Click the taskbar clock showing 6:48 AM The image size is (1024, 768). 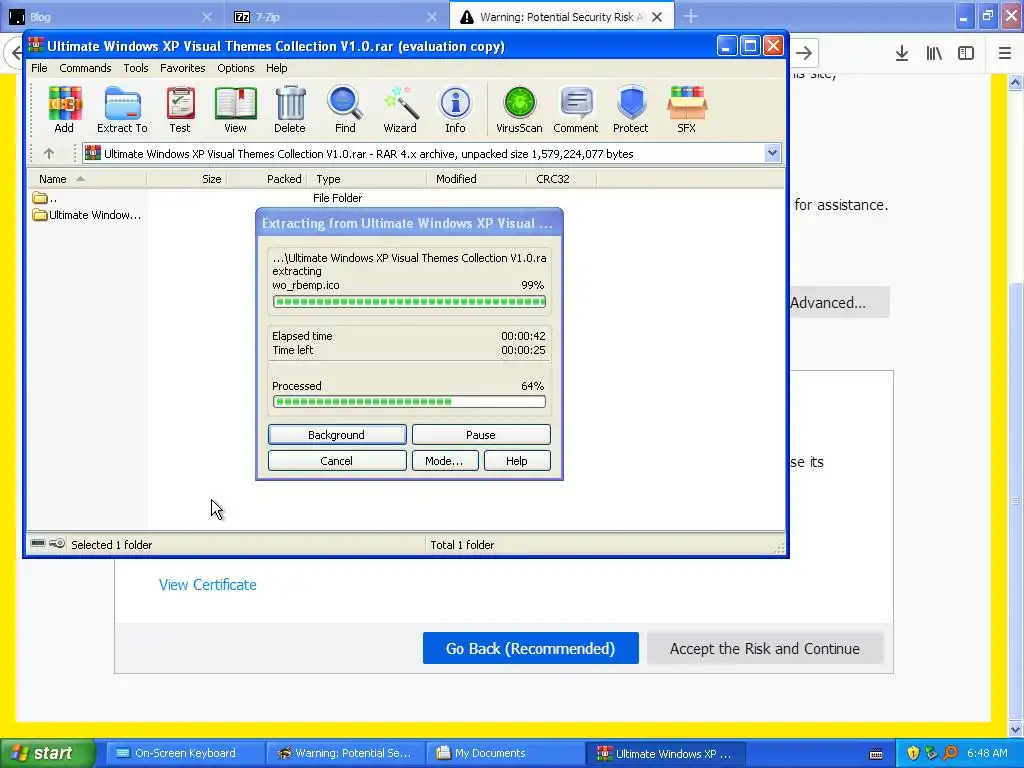click(987, 753)
